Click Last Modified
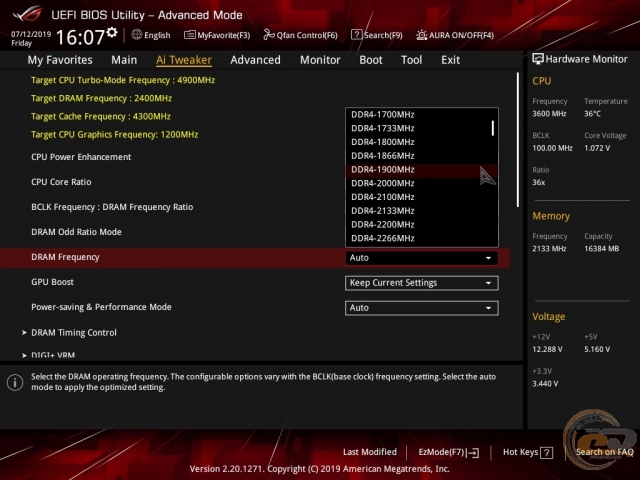The height and width of the screenshot is (480, 640). (370, 452)
